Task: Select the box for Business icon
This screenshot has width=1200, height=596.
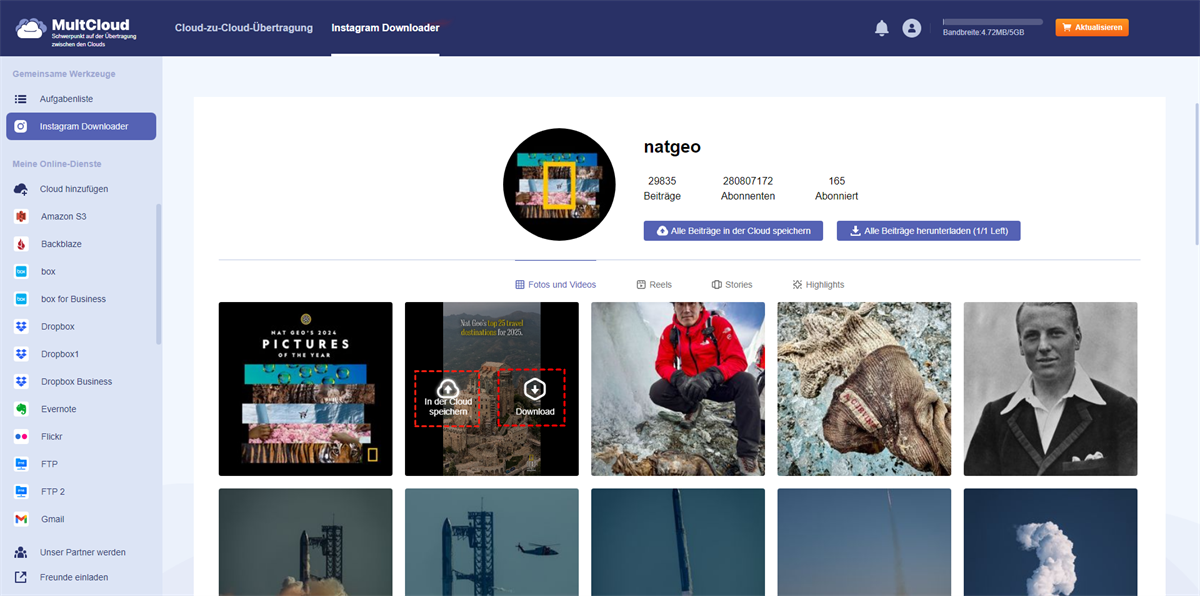Action: pyautogui.click(x=20, y=299)
